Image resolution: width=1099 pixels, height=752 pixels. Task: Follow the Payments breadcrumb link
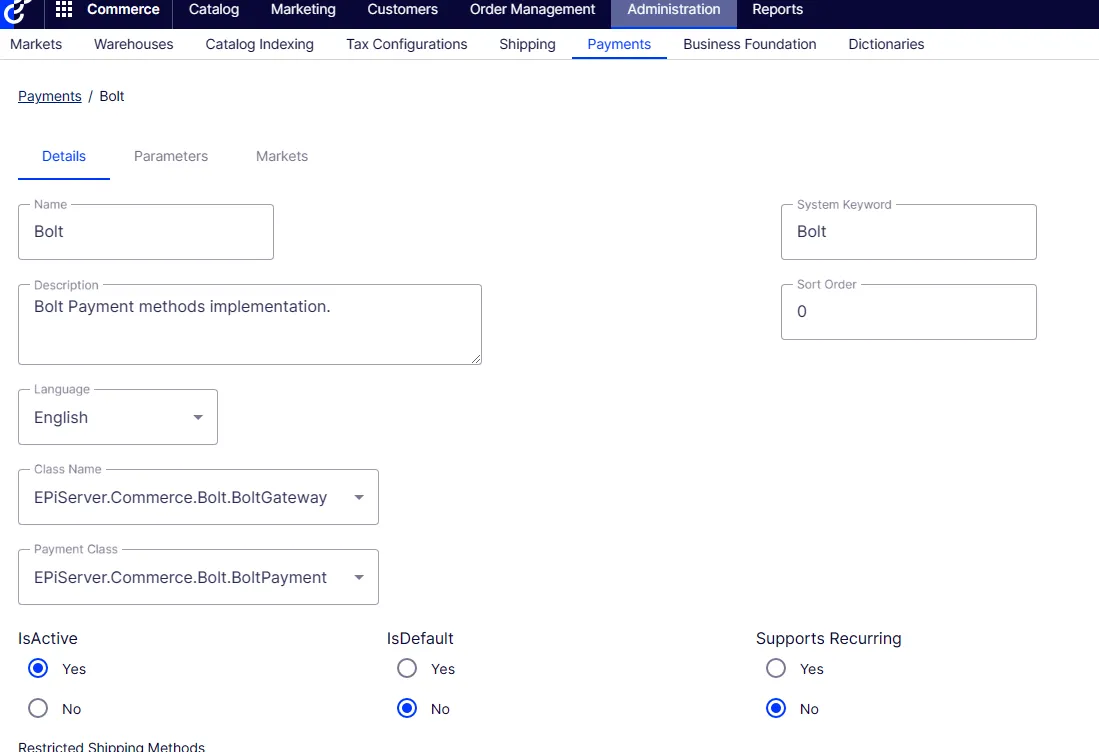50,96
